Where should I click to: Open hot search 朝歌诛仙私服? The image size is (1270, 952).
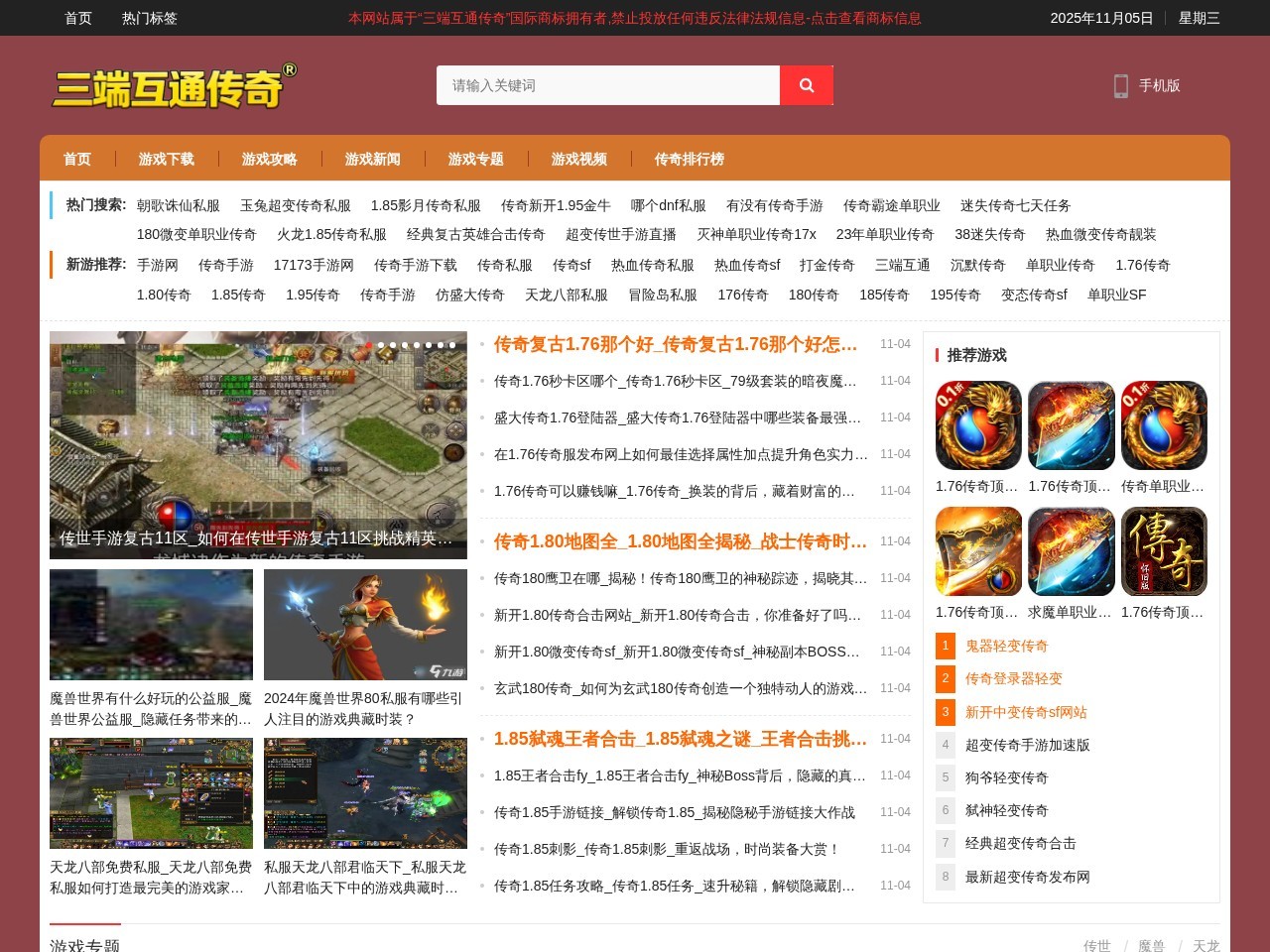tap(179, 205)
